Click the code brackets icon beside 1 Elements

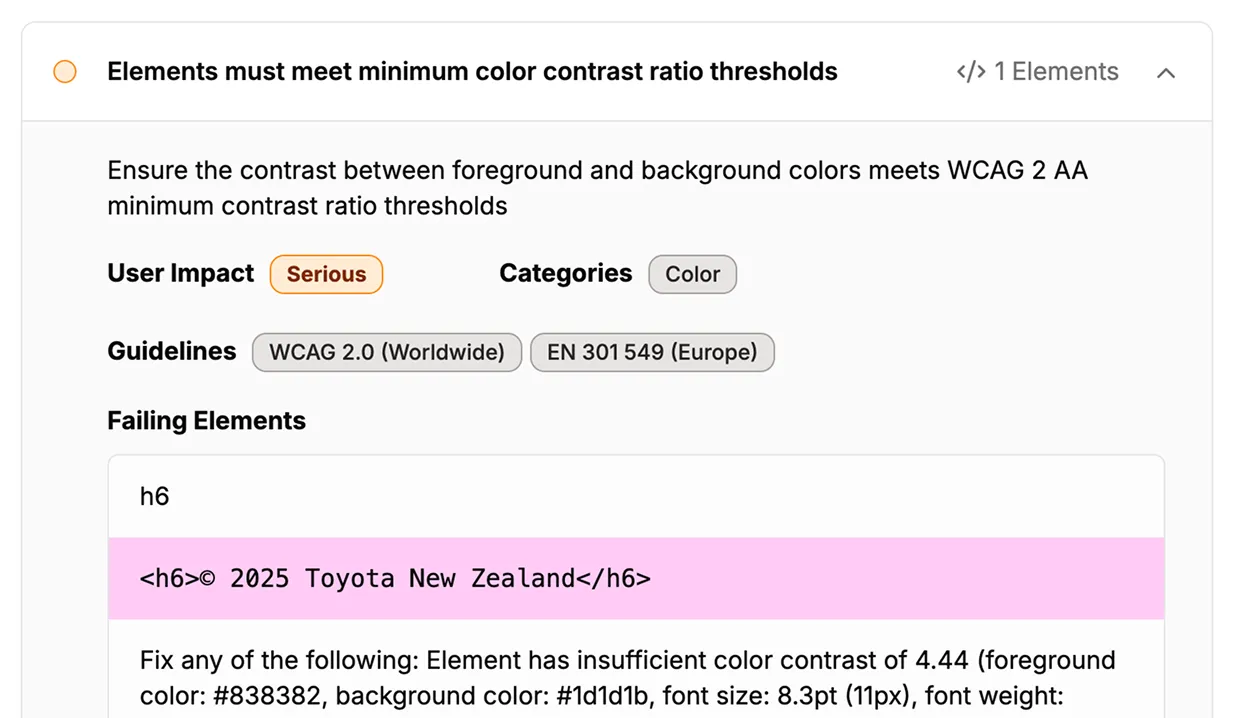click(971, 72)
